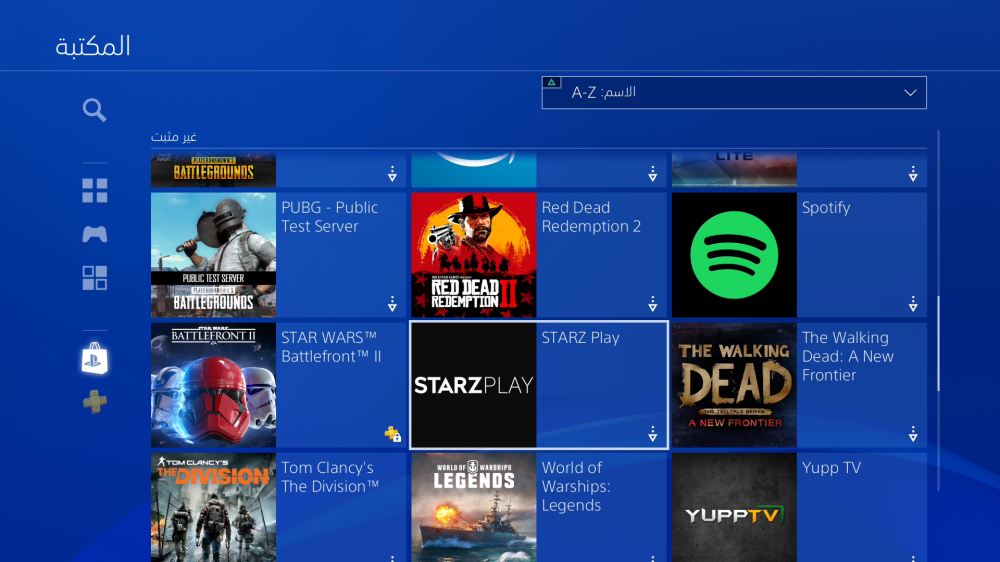Click the download arrow on Red Dead Redemption 2
Viewport: 1000px width, 562px height.
tap(652, 304)
